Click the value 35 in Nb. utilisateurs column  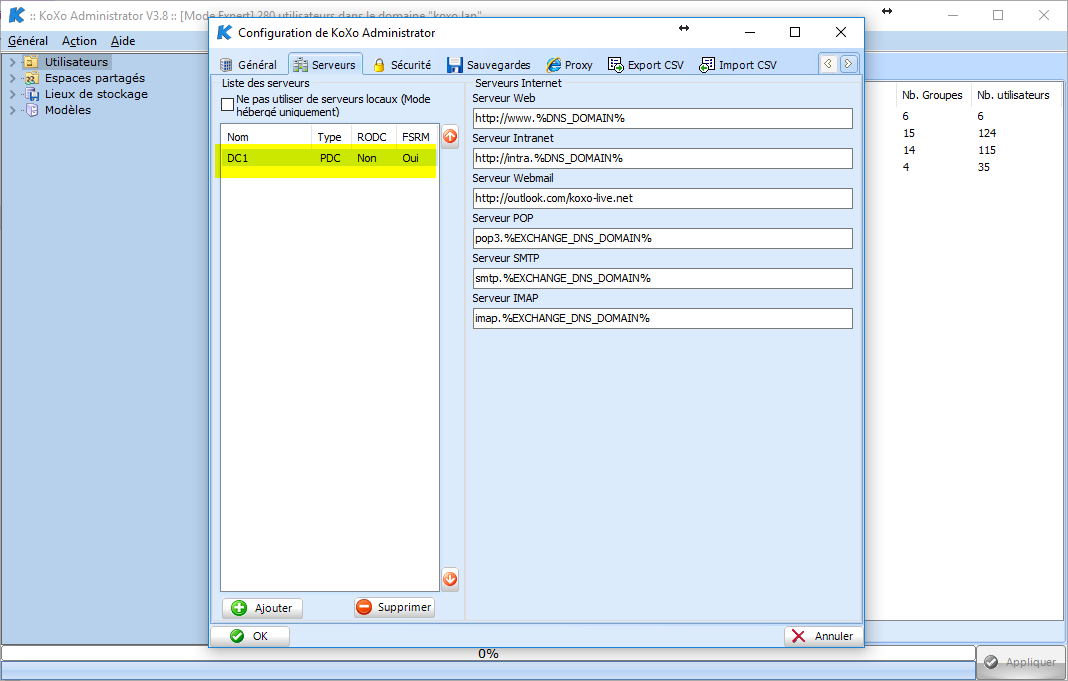(984, 168)
